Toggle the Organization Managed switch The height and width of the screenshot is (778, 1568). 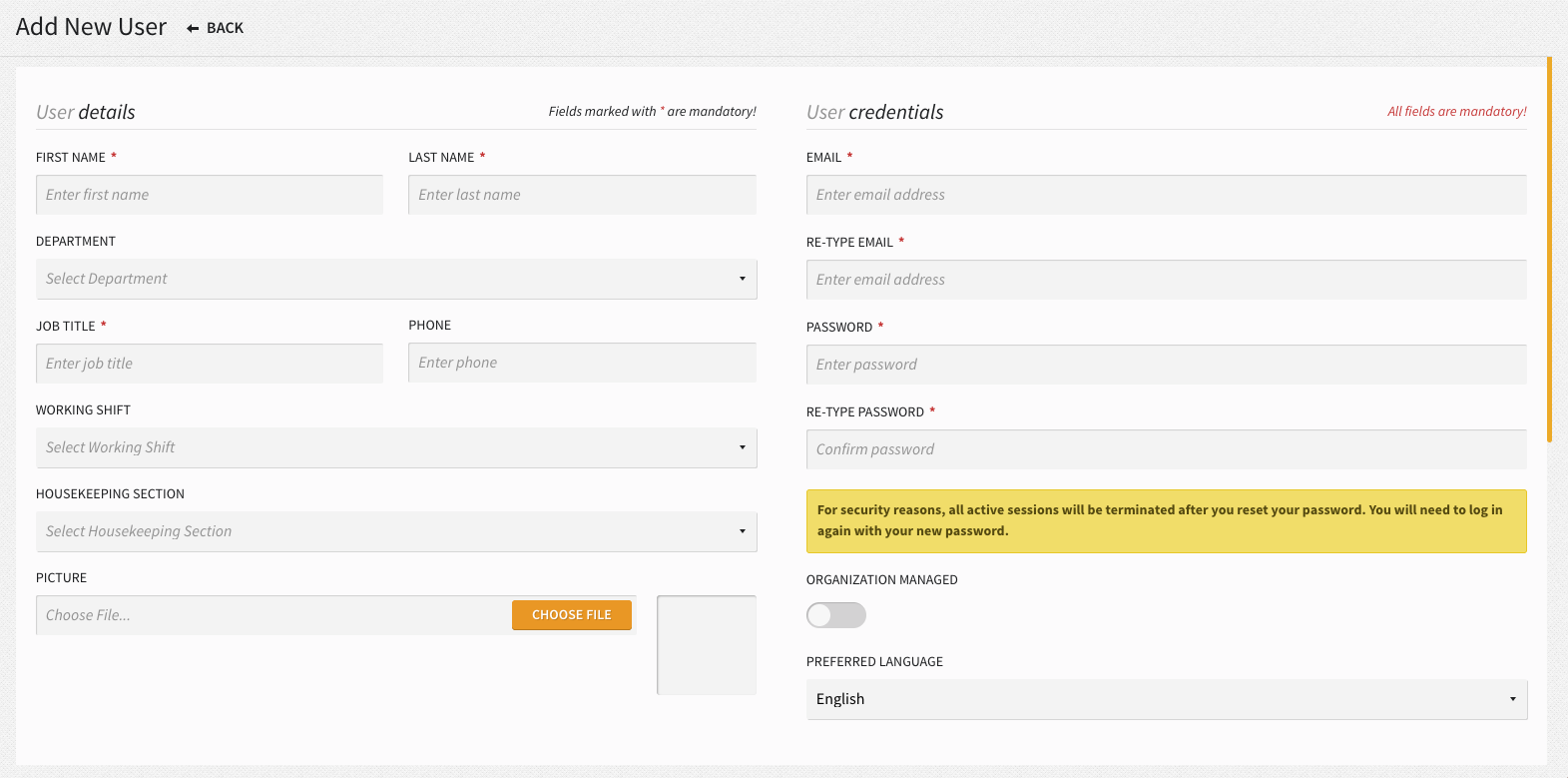pos(836,615)
